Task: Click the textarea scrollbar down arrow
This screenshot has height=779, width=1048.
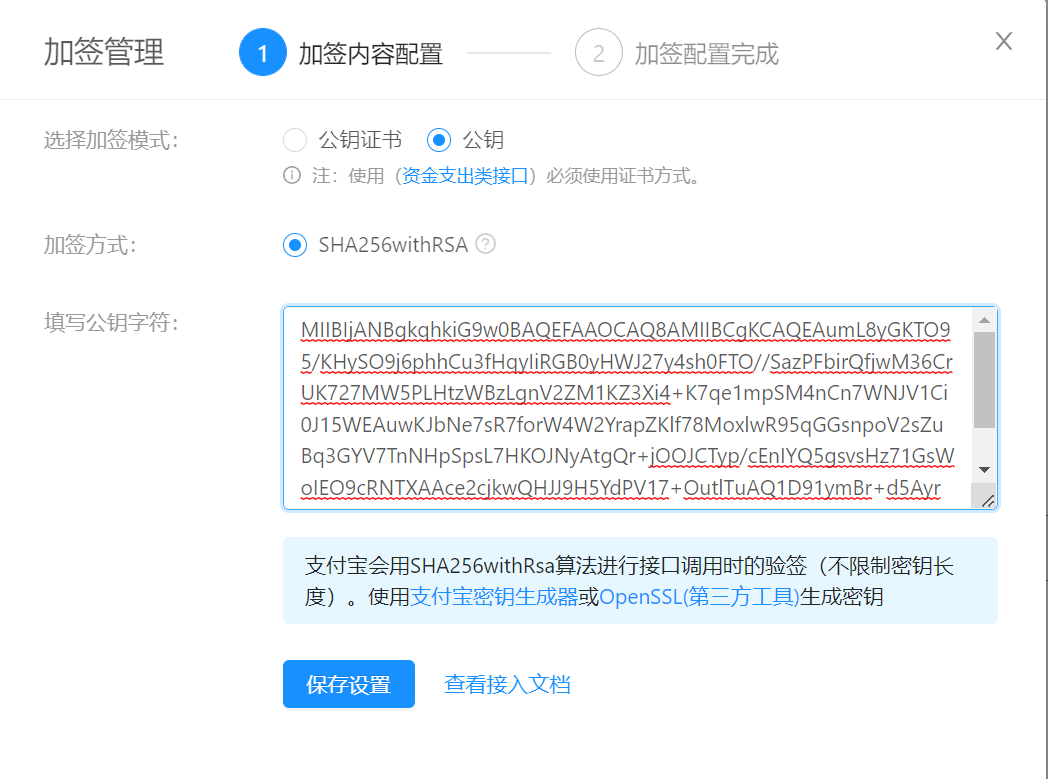Action: tap(984, 470)
